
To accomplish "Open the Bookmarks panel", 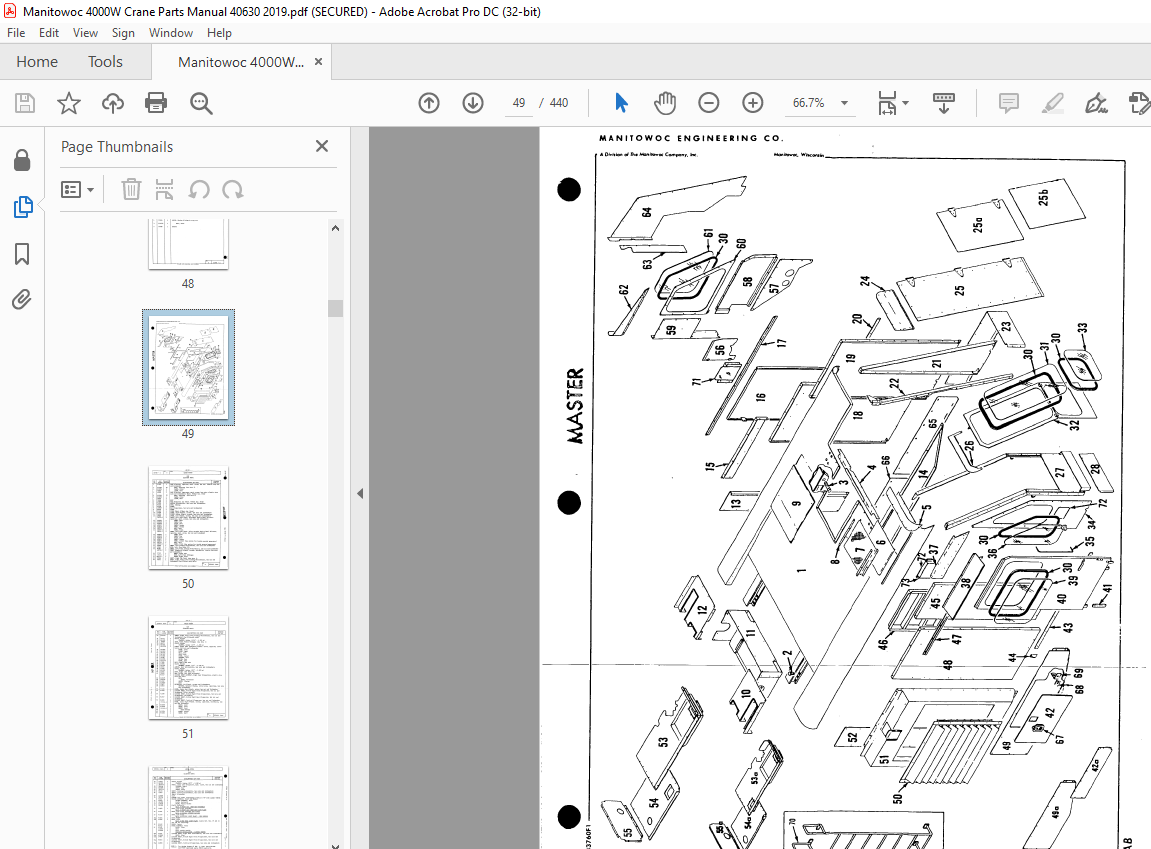I will (22, 254).
